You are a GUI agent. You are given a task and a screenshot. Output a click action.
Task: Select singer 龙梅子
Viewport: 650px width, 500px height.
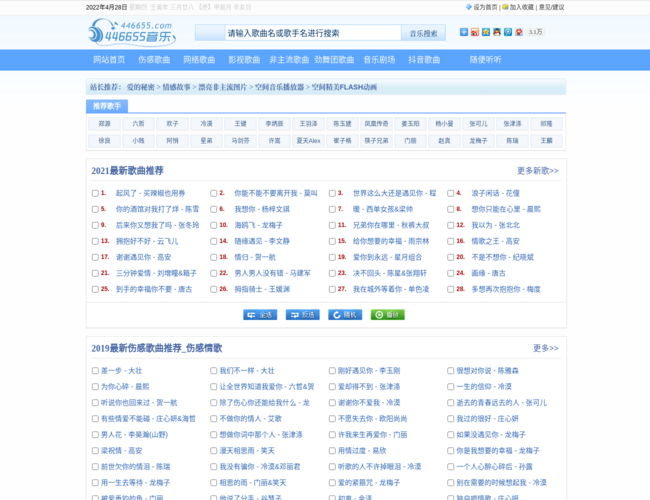pyautogui.click(x=478, y=141)
